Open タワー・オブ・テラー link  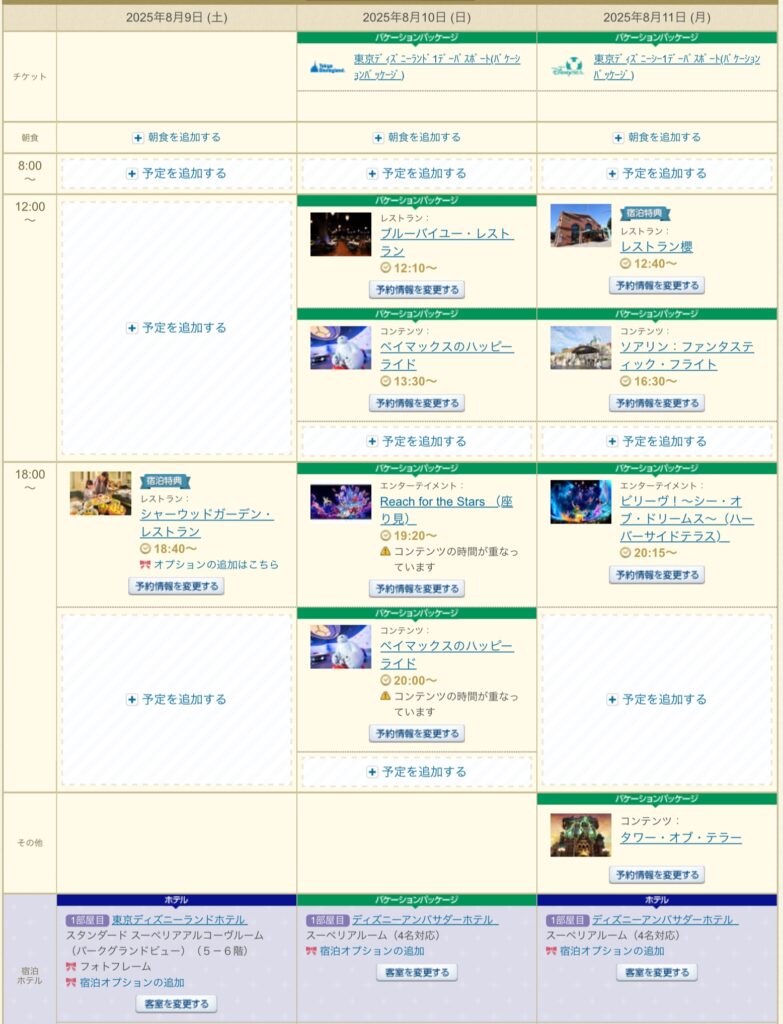click(x=680, y=838)
